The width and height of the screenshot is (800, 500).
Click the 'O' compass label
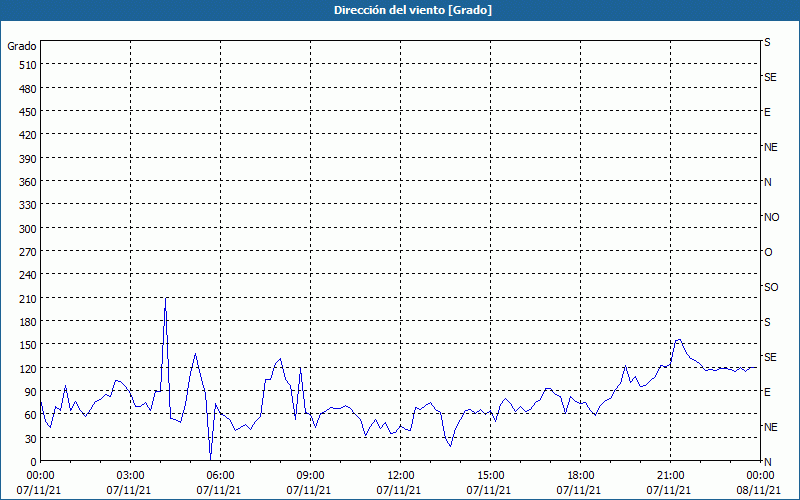point(768,252)
